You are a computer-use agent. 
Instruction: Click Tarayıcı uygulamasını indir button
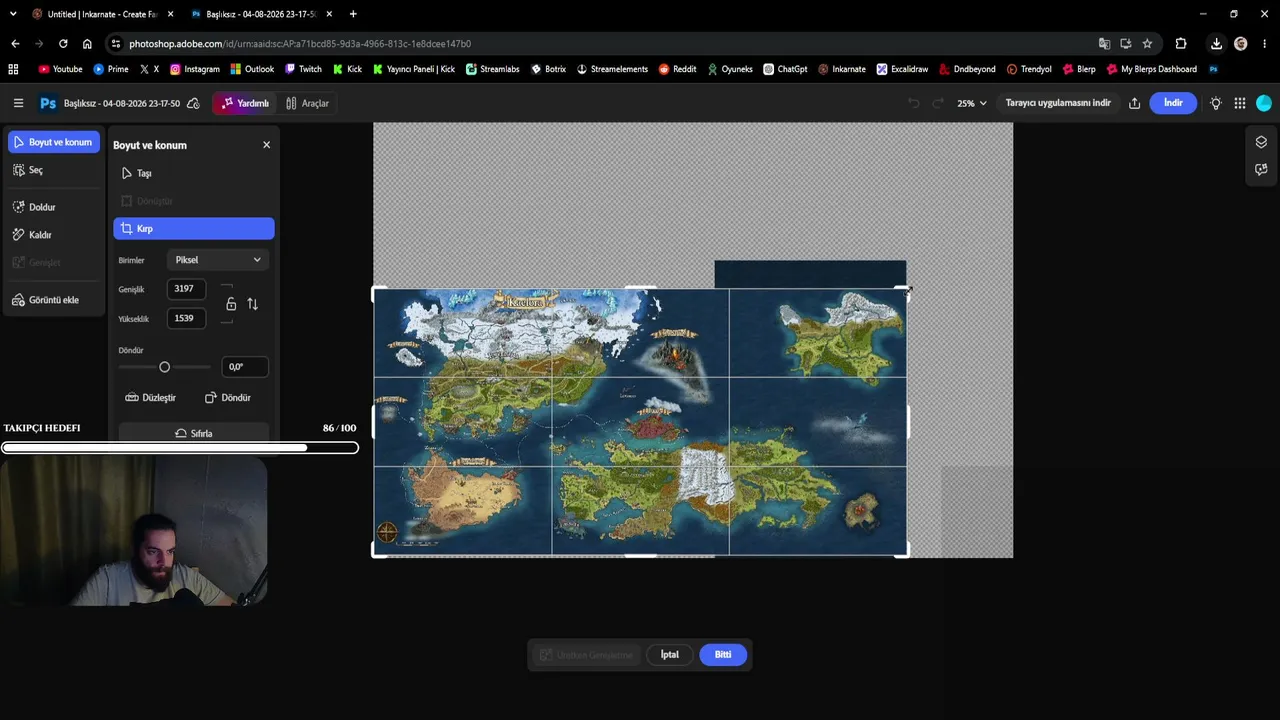[x=1058, y=103]
